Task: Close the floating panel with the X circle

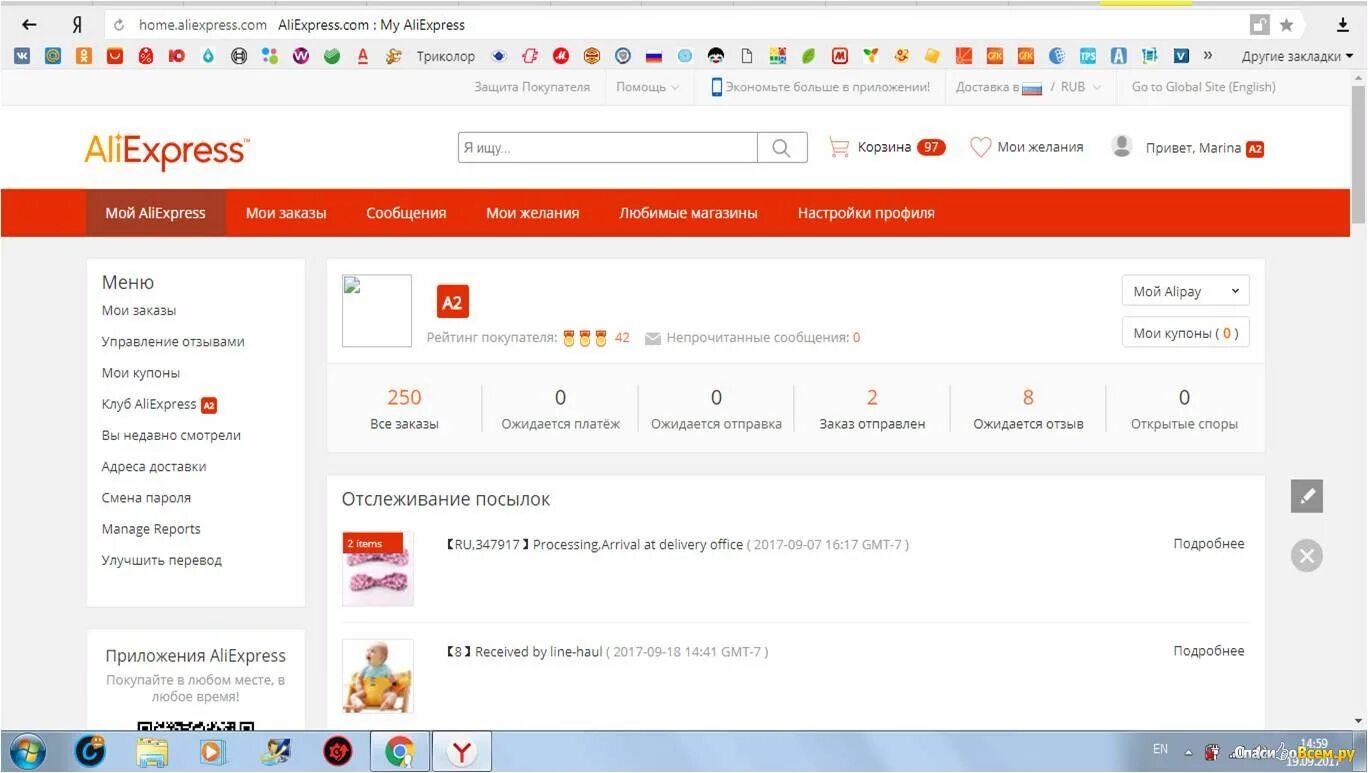Action: 1306,555
